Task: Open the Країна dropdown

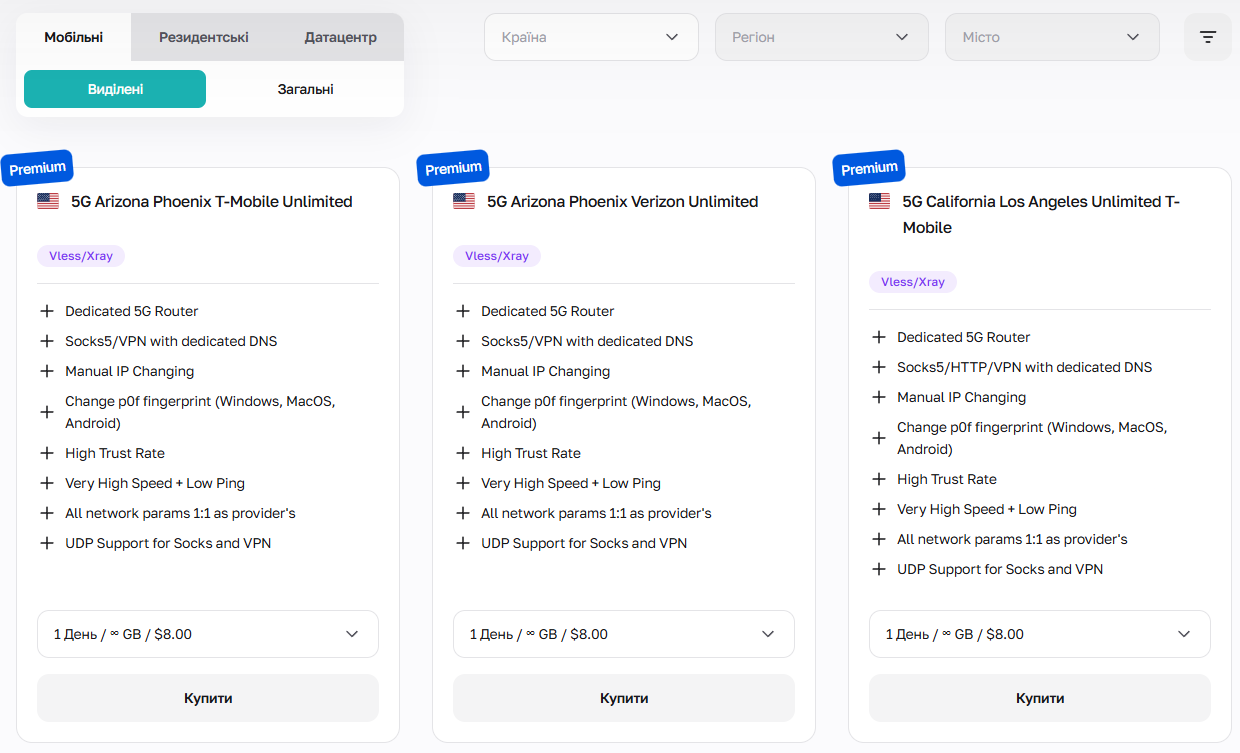Action: (591, 37)
